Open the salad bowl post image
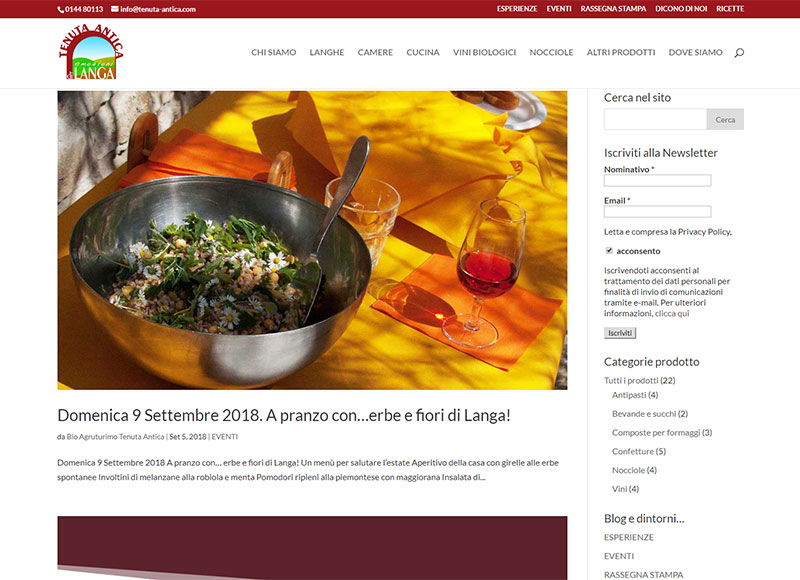The height and width of the screenshot is (580, 800). click(312, 240)
